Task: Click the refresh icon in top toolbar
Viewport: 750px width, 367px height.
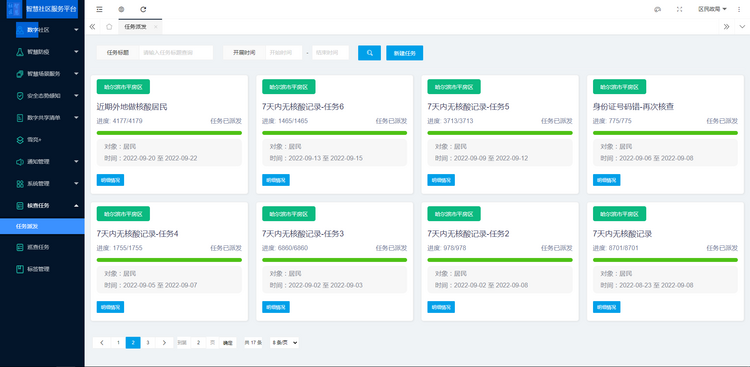Action: point(143,9)
